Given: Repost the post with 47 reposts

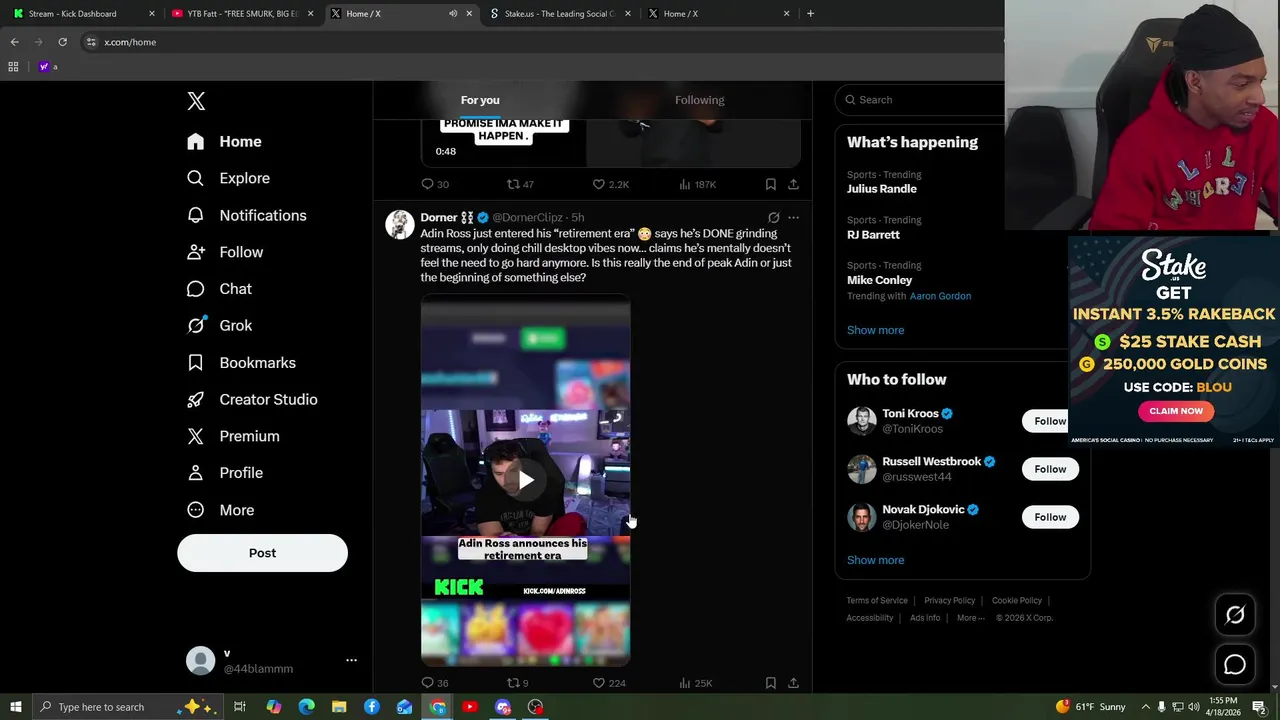Looking at the screenshot, I should [520, 184].
